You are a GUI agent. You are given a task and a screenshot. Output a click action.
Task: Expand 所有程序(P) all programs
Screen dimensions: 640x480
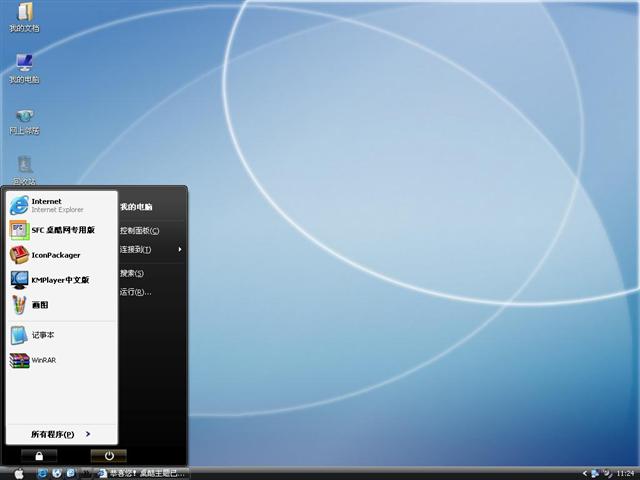(62, 434)
